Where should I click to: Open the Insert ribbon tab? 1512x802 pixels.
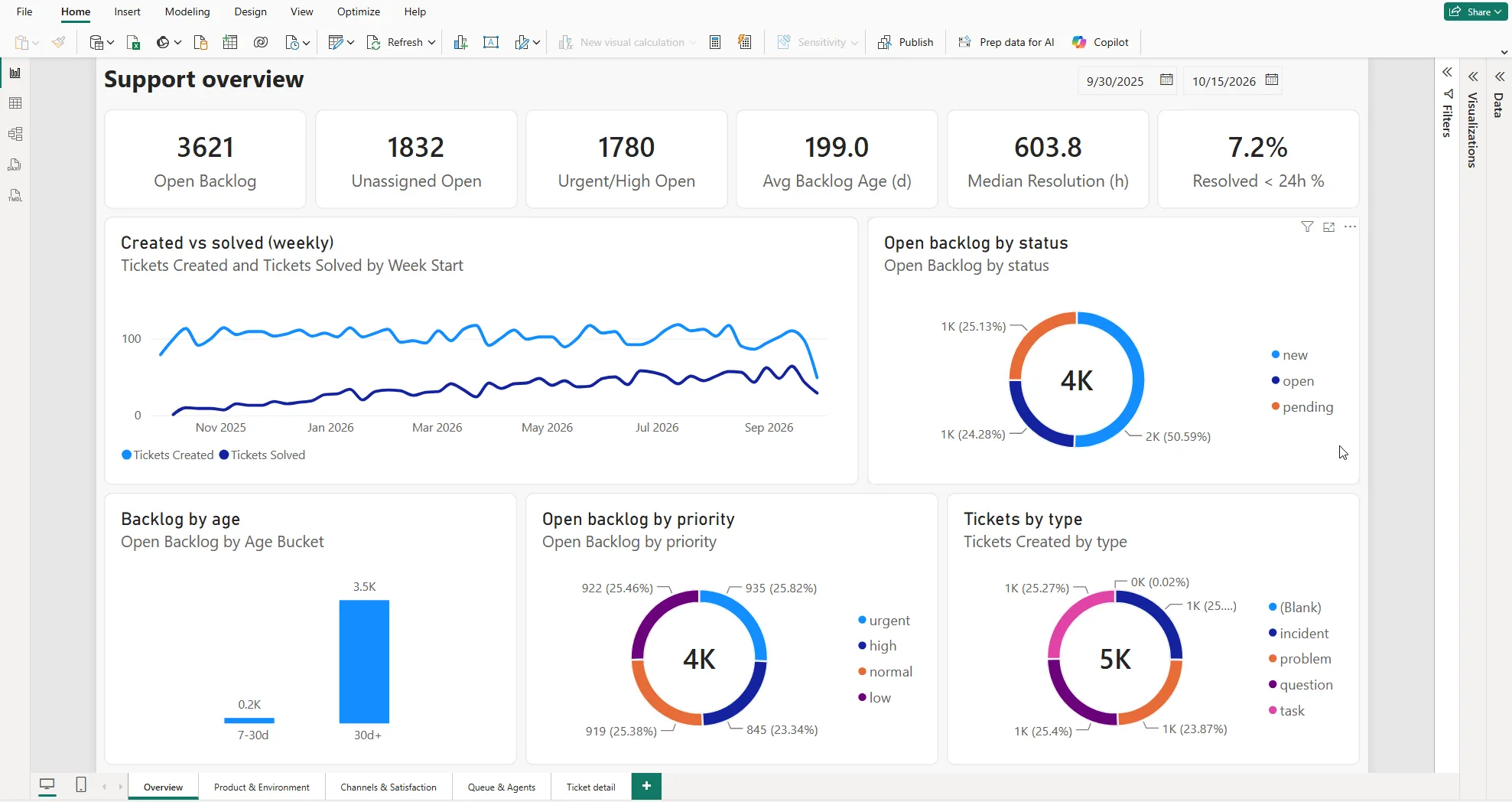tap(127, 11)
